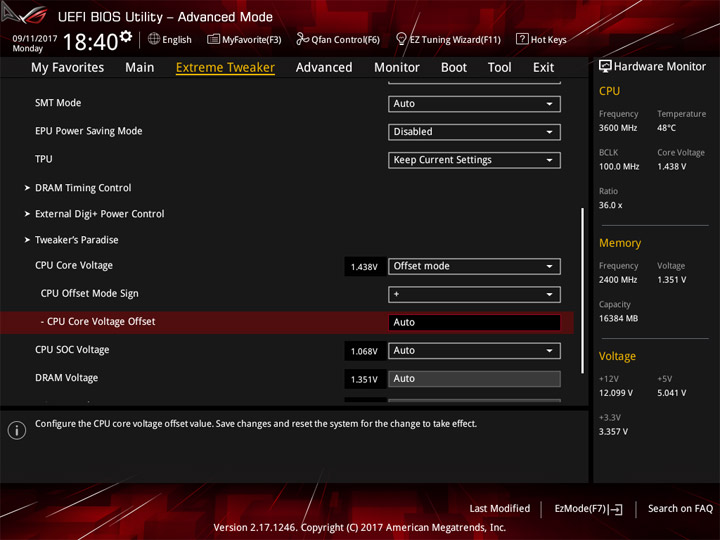The image size is (720, 540).
Task: Click the 100.0 MHz BCLK value
Action: pyautogui.click(x=619, y=167)
